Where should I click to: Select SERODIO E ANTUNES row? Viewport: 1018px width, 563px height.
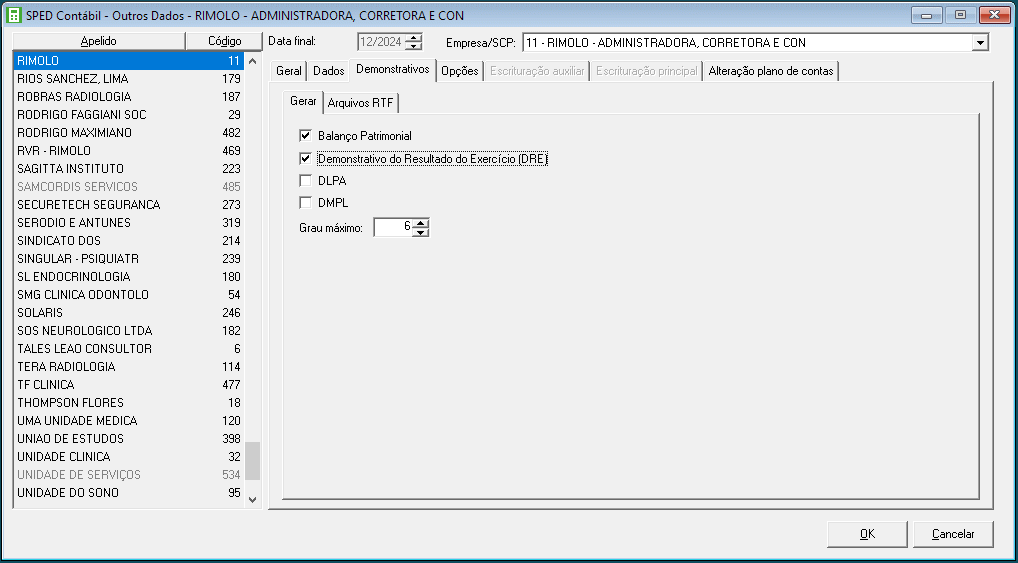[x=129, y=223]
